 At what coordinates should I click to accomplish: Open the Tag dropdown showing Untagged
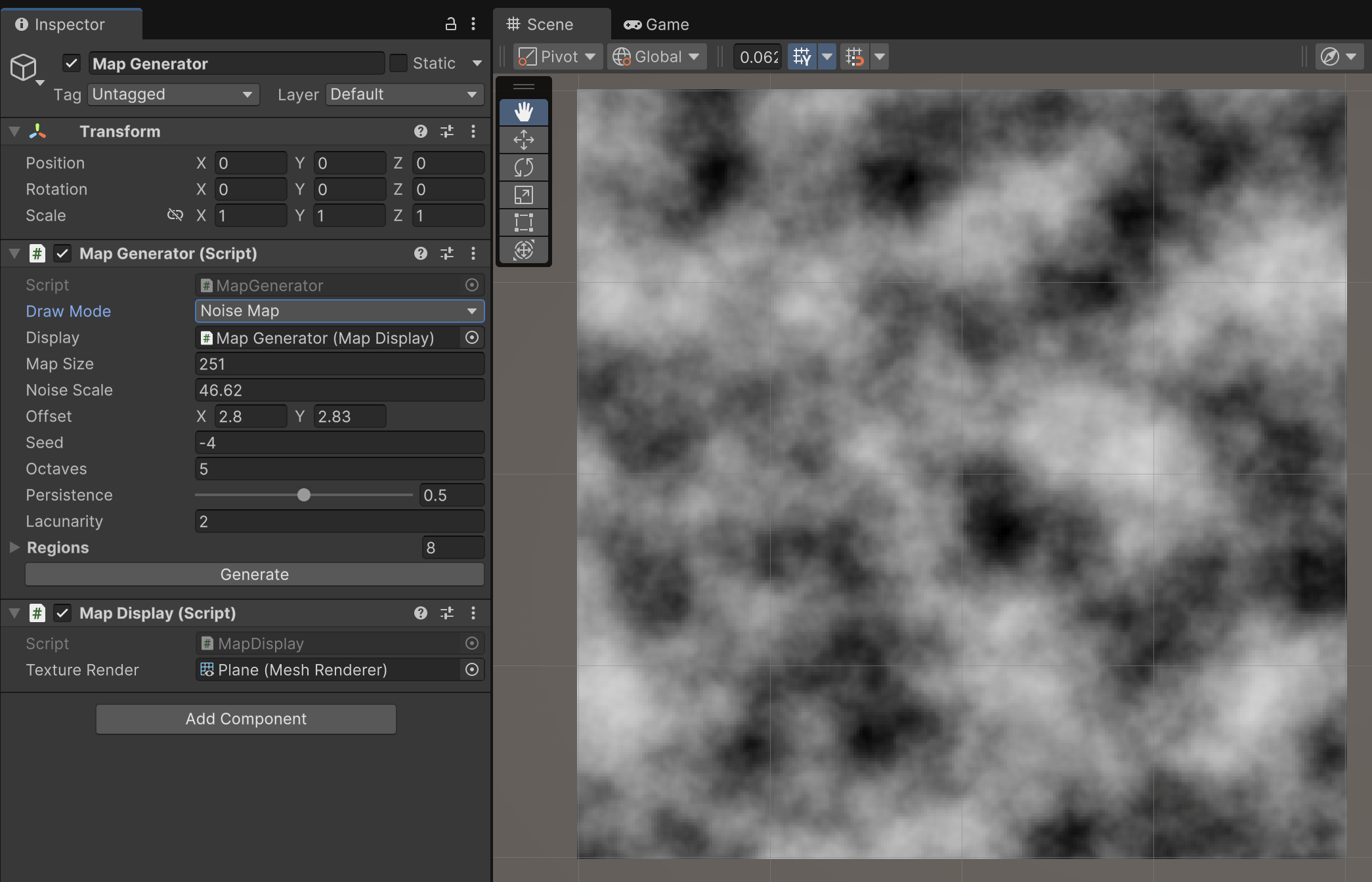(x=173, y=94)
